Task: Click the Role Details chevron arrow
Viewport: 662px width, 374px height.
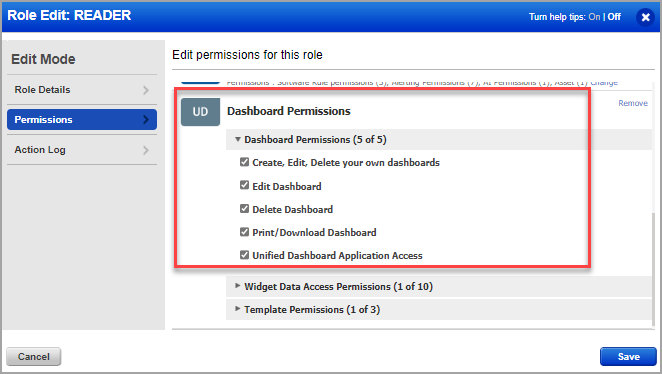Action: [146, 90]
